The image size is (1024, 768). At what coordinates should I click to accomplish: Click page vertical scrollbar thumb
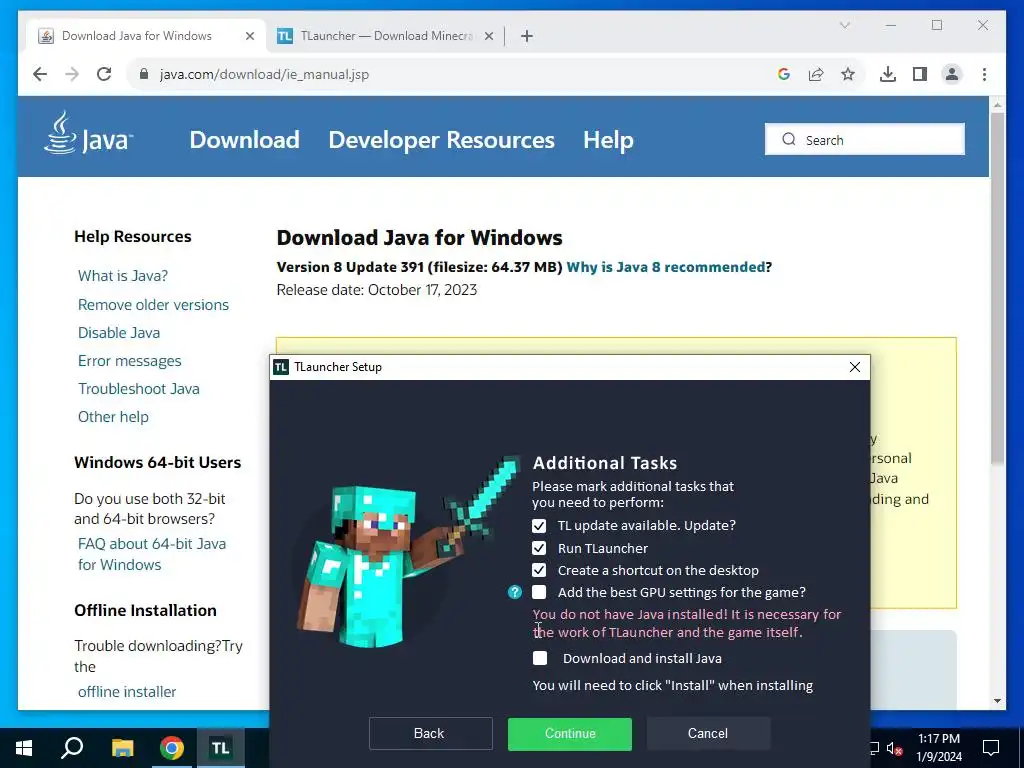click(997, 287)
